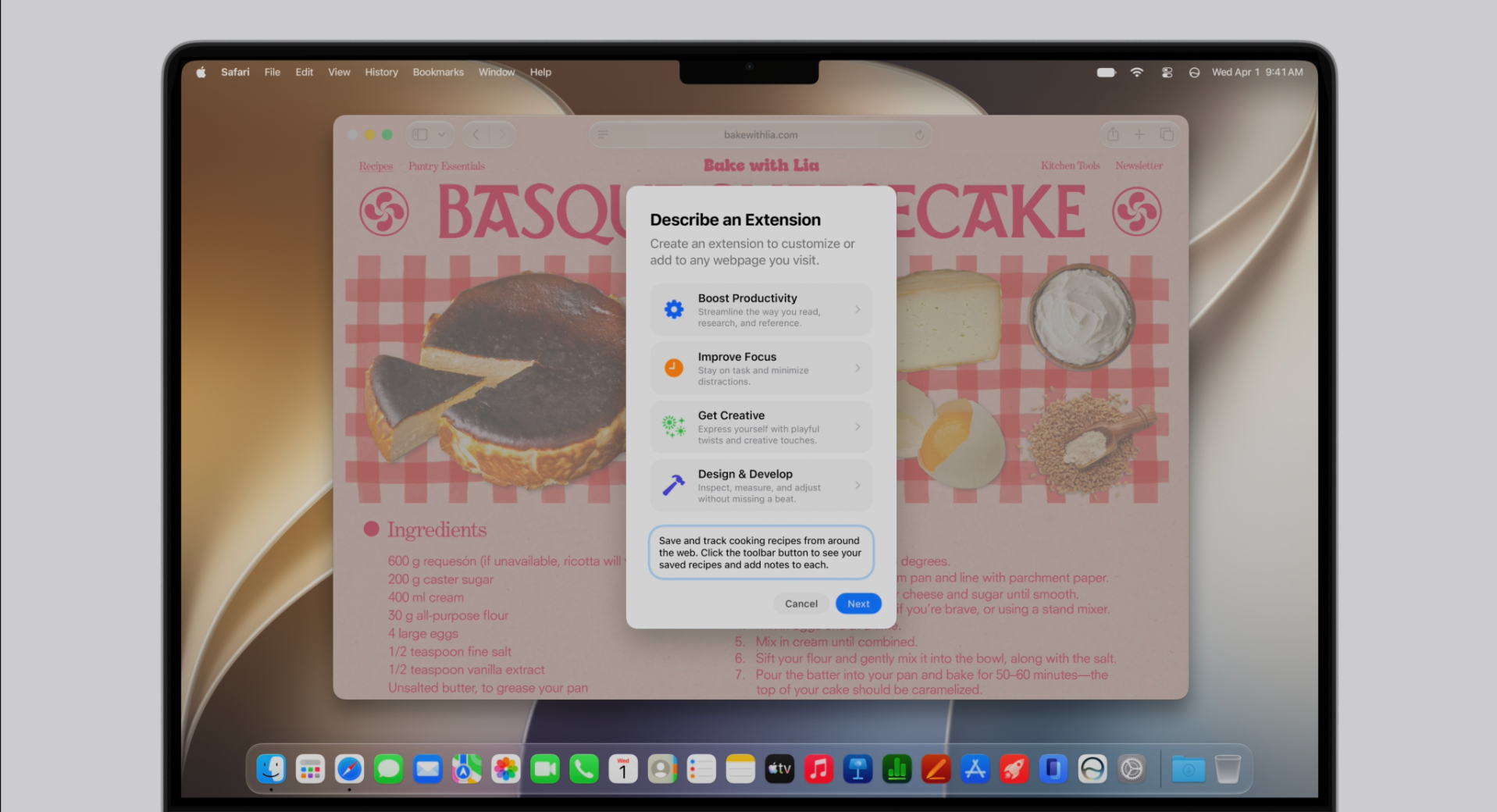Open Messages from the Dock
Viewport: 1497px width, 812px height.
[388, 770]
